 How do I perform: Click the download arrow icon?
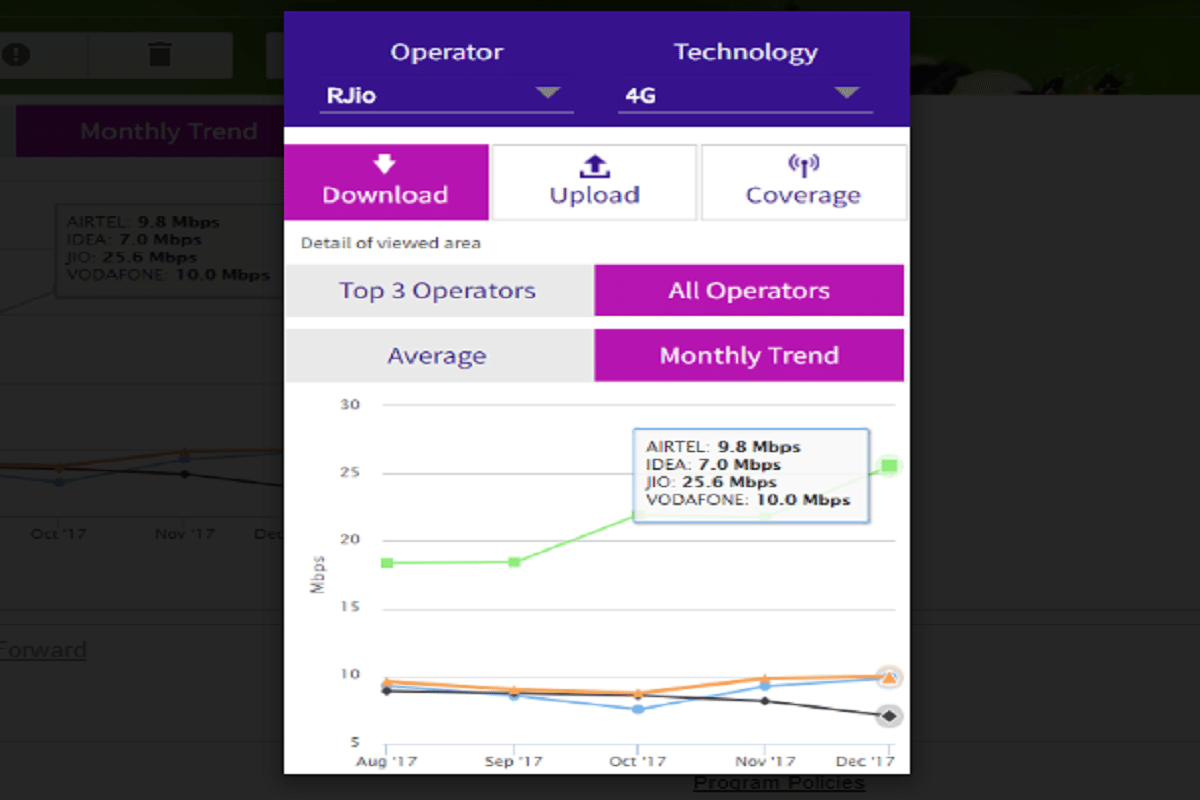(x=385, y=165)
